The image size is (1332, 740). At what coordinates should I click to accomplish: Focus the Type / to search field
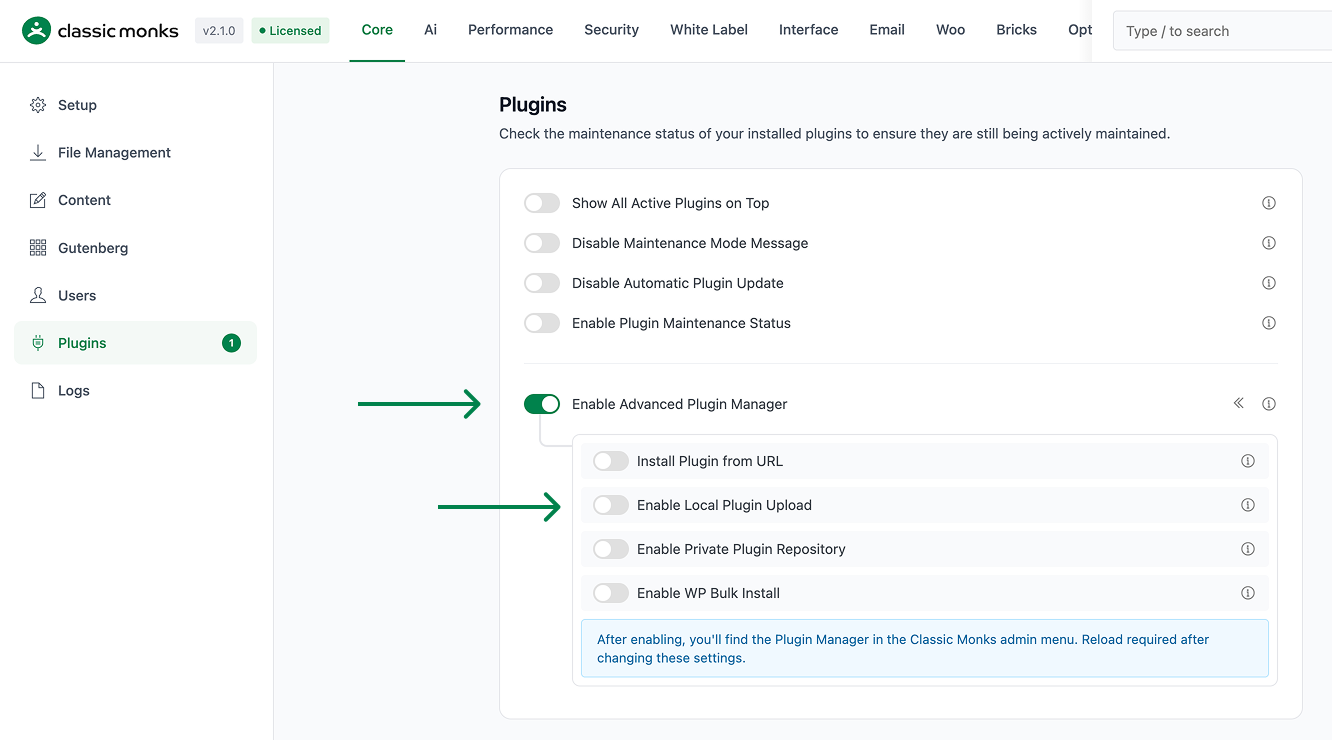1222,31
